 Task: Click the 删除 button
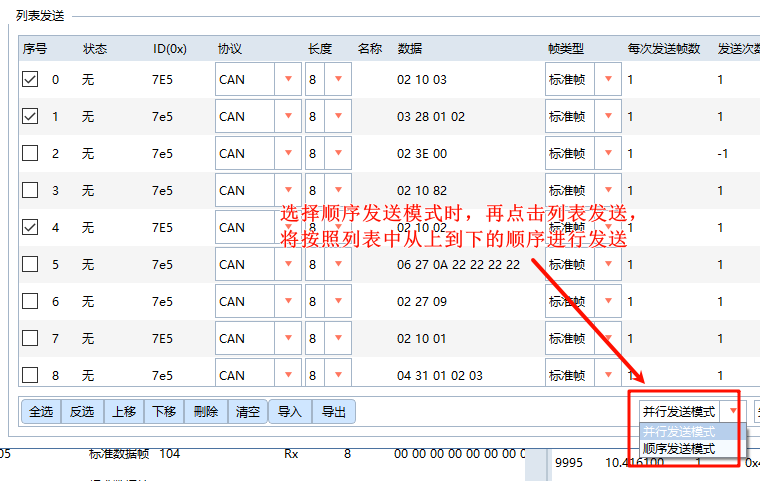(x=206, y=412)
